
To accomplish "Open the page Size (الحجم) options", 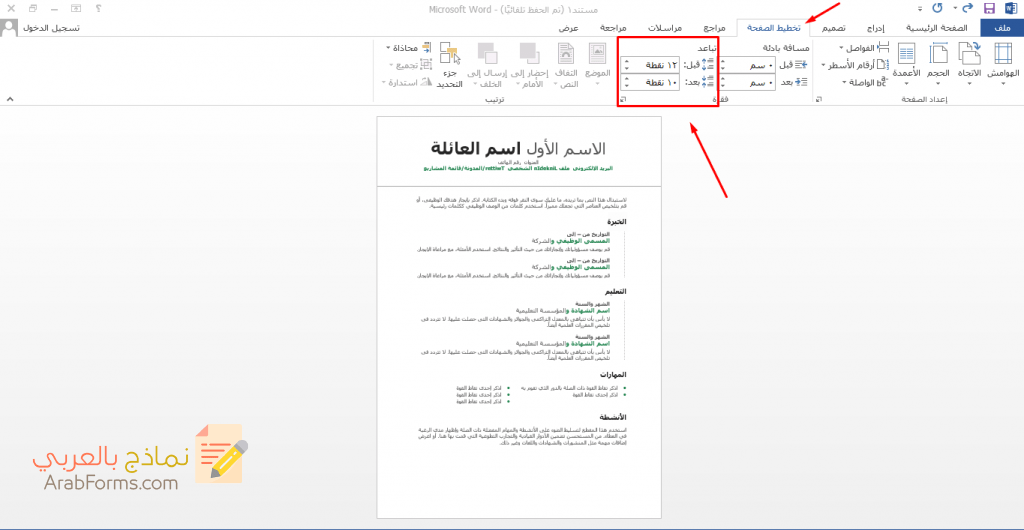I will [938, 62].
